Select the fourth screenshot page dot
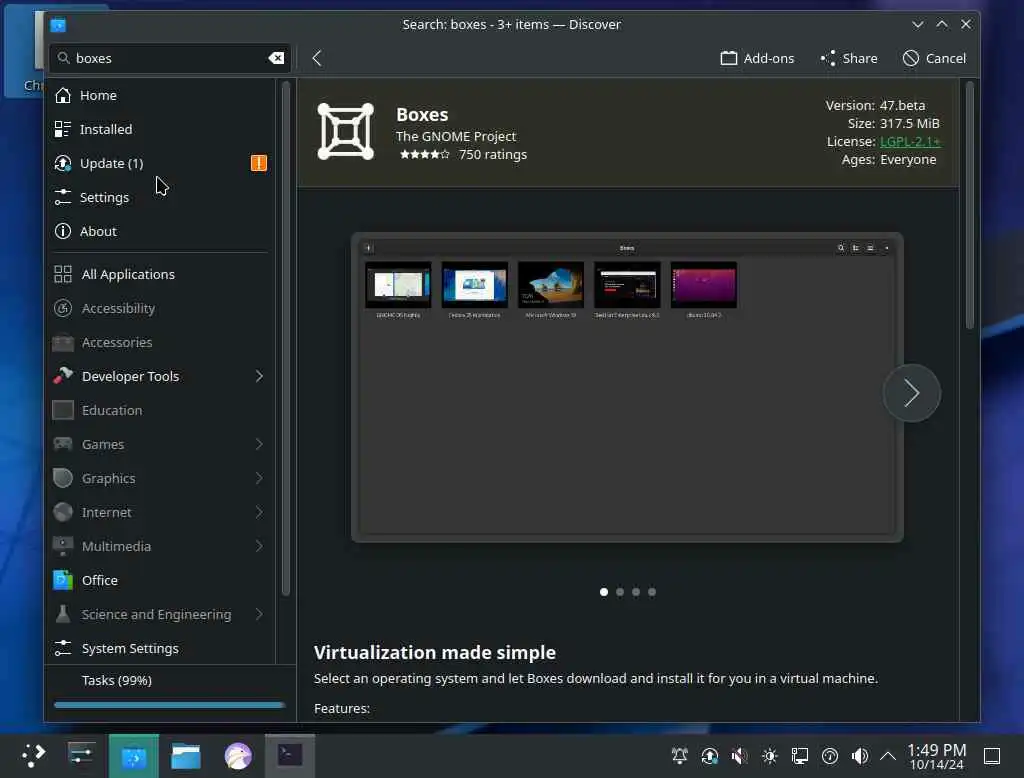 tap(652, 592)
